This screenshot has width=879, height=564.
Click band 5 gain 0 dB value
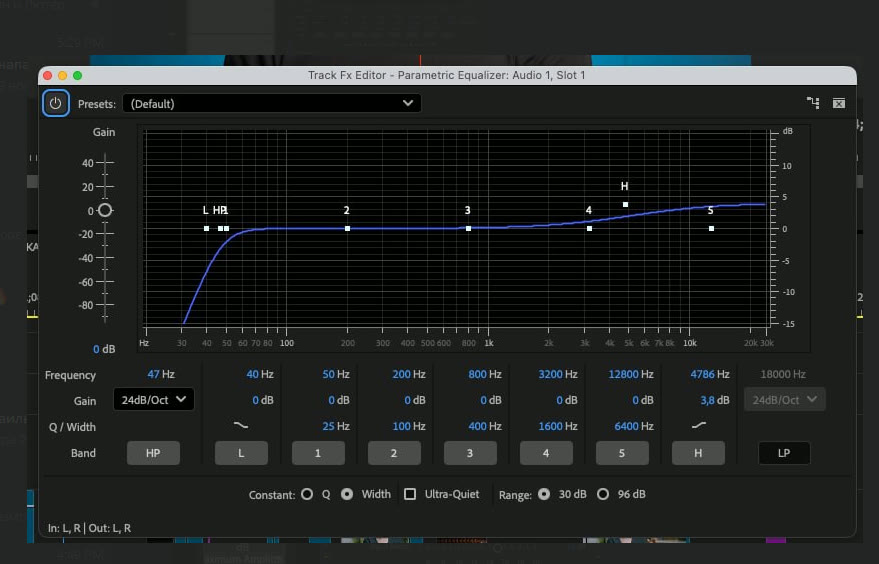(x=642, y=400)
